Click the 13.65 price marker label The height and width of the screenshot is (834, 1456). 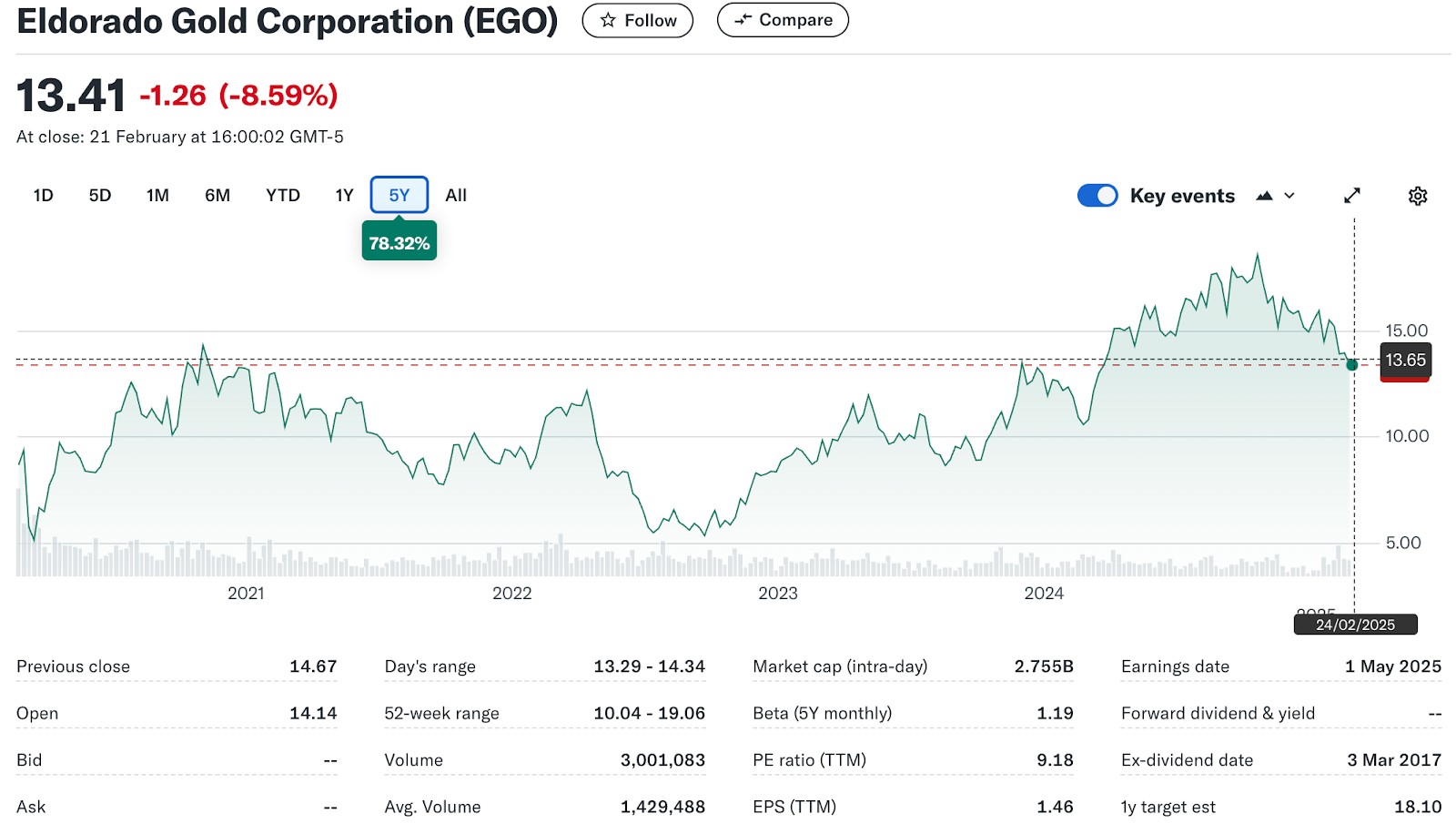pyautogui.click(x=1405, y=361)
